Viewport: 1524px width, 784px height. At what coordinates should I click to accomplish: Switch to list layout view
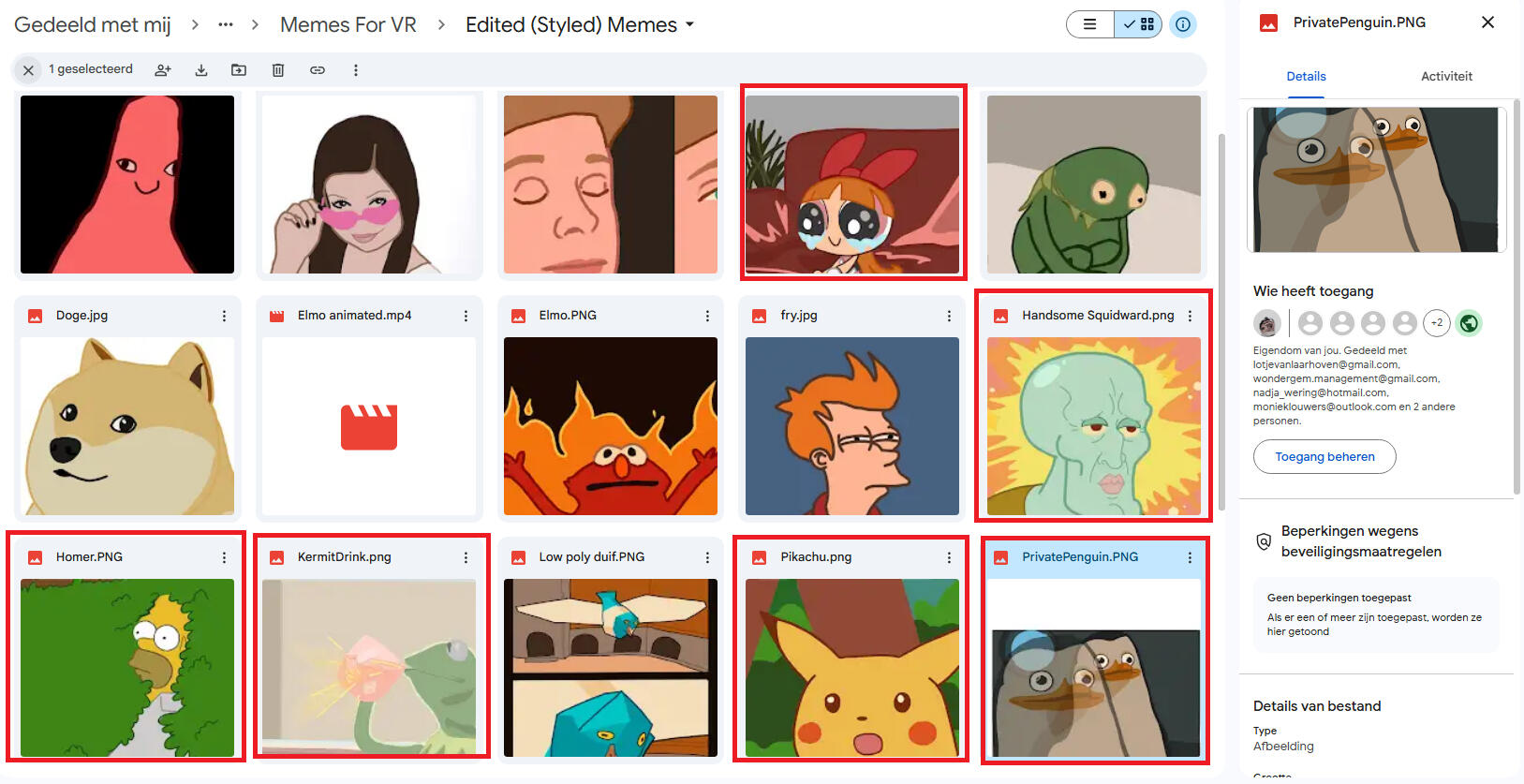point(1090,24)
